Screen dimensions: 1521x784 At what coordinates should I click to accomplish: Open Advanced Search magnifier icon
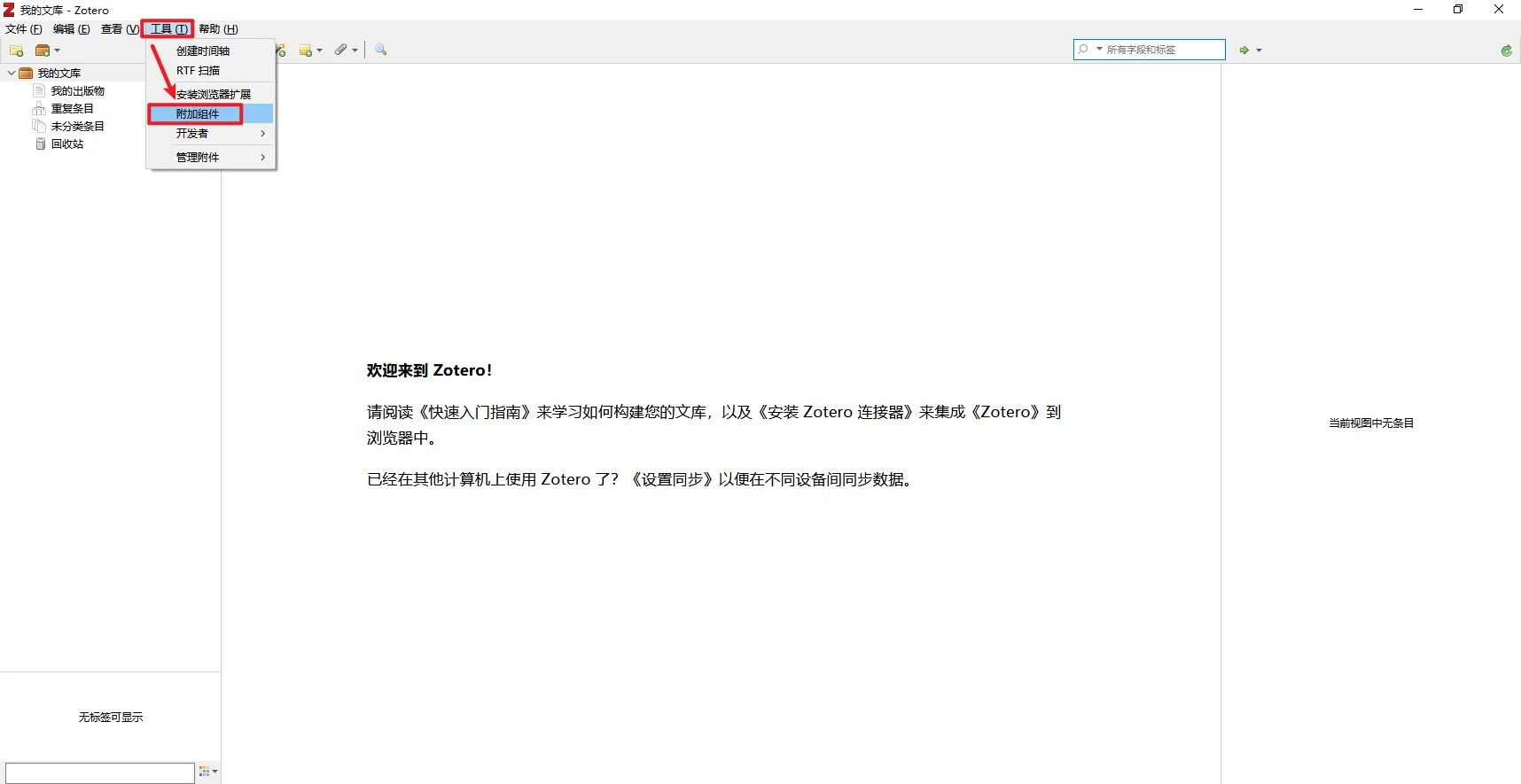coord(381,50)
